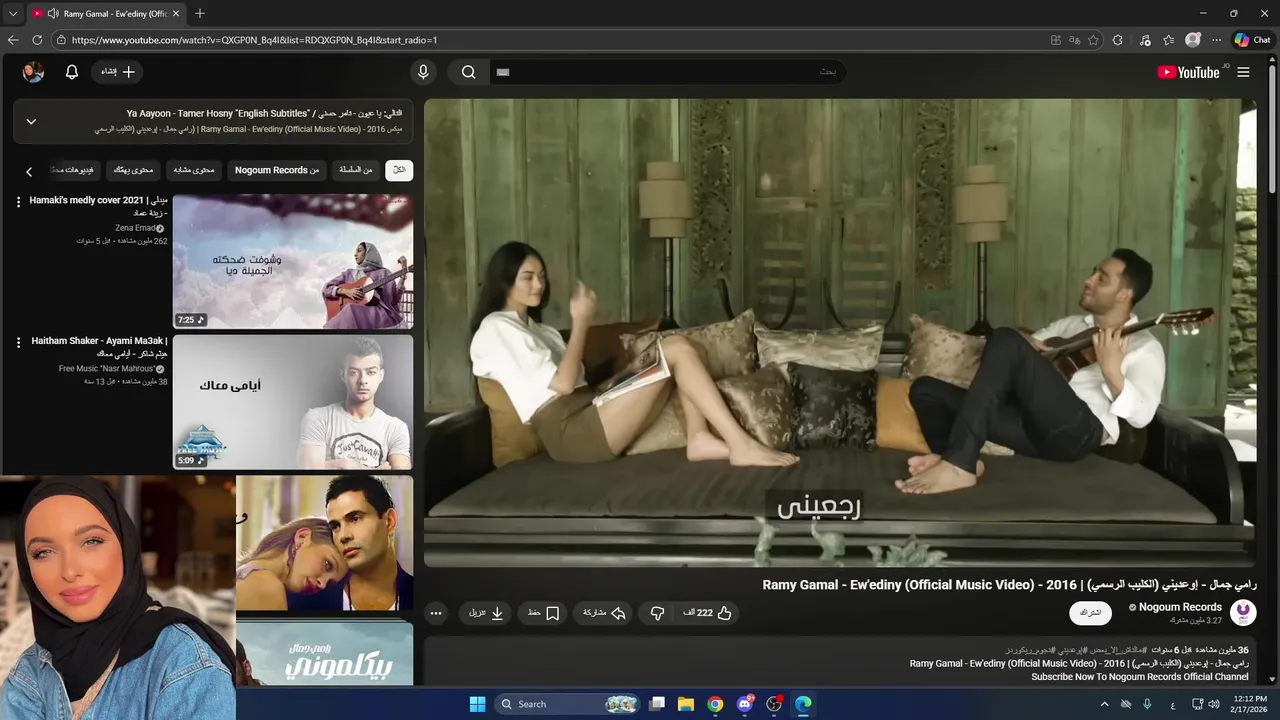The height and width of the screenshot is (720, 1280).
Task: Open options menu for Haitham Shaker video
Action: pos(18,342)
